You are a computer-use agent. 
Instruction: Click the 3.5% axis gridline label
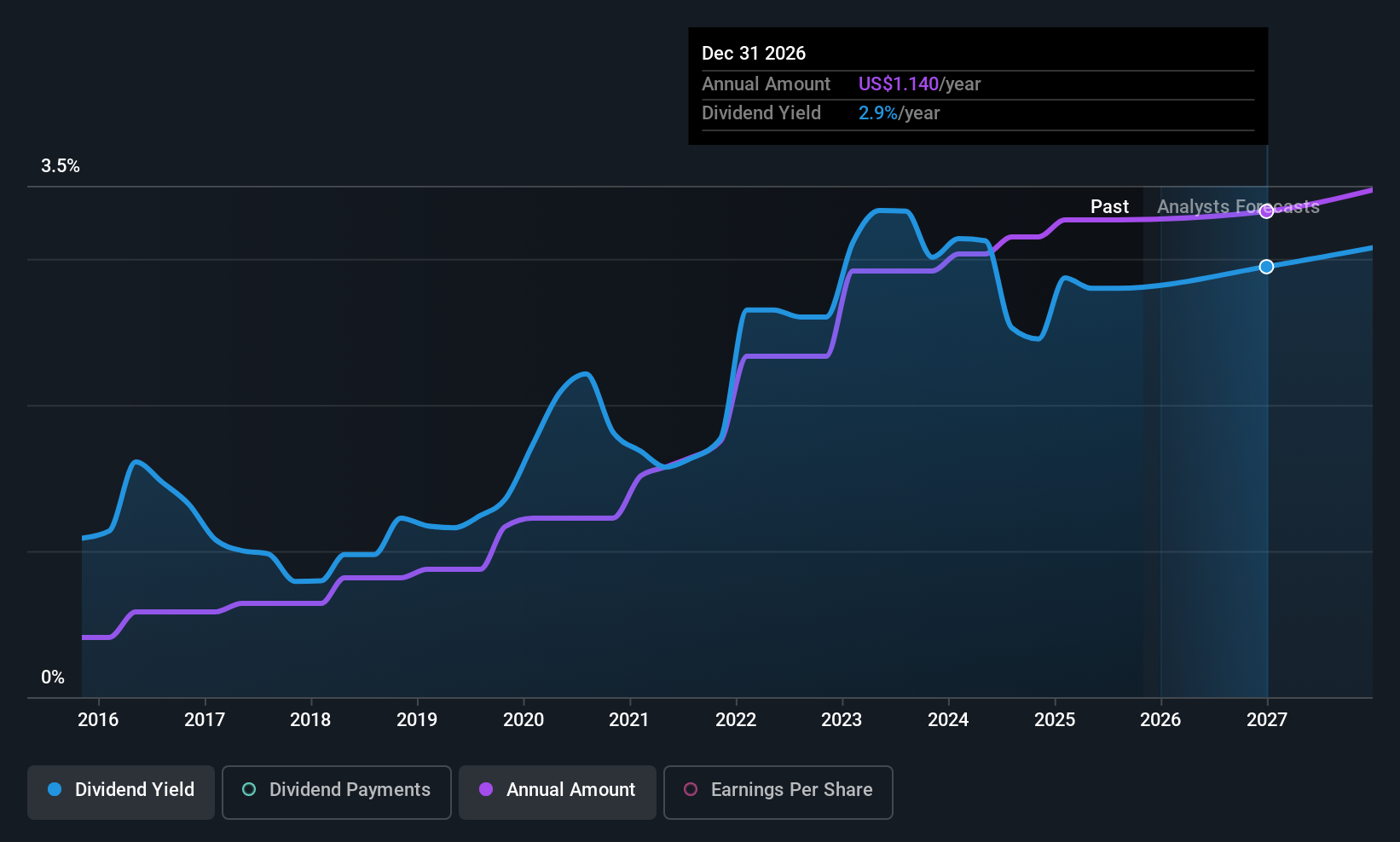pyautogui.click(x=60, y=165)
